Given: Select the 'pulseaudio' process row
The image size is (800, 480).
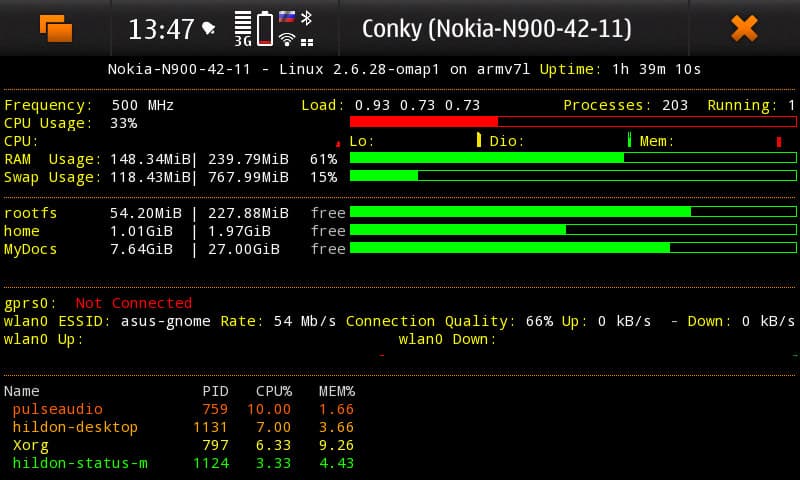Looking at the screenshot, I should pos(183,409).
